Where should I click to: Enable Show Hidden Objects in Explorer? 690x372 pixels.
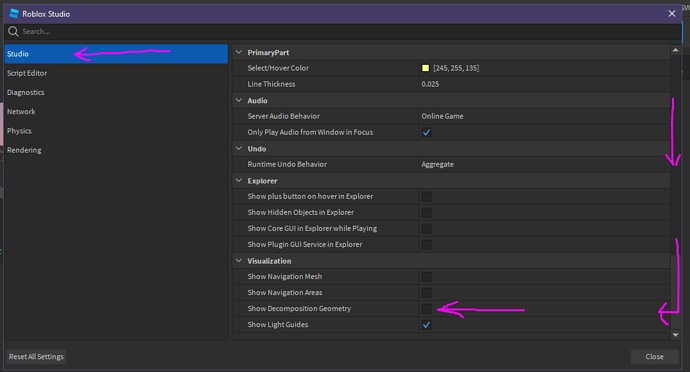[426, 213]
